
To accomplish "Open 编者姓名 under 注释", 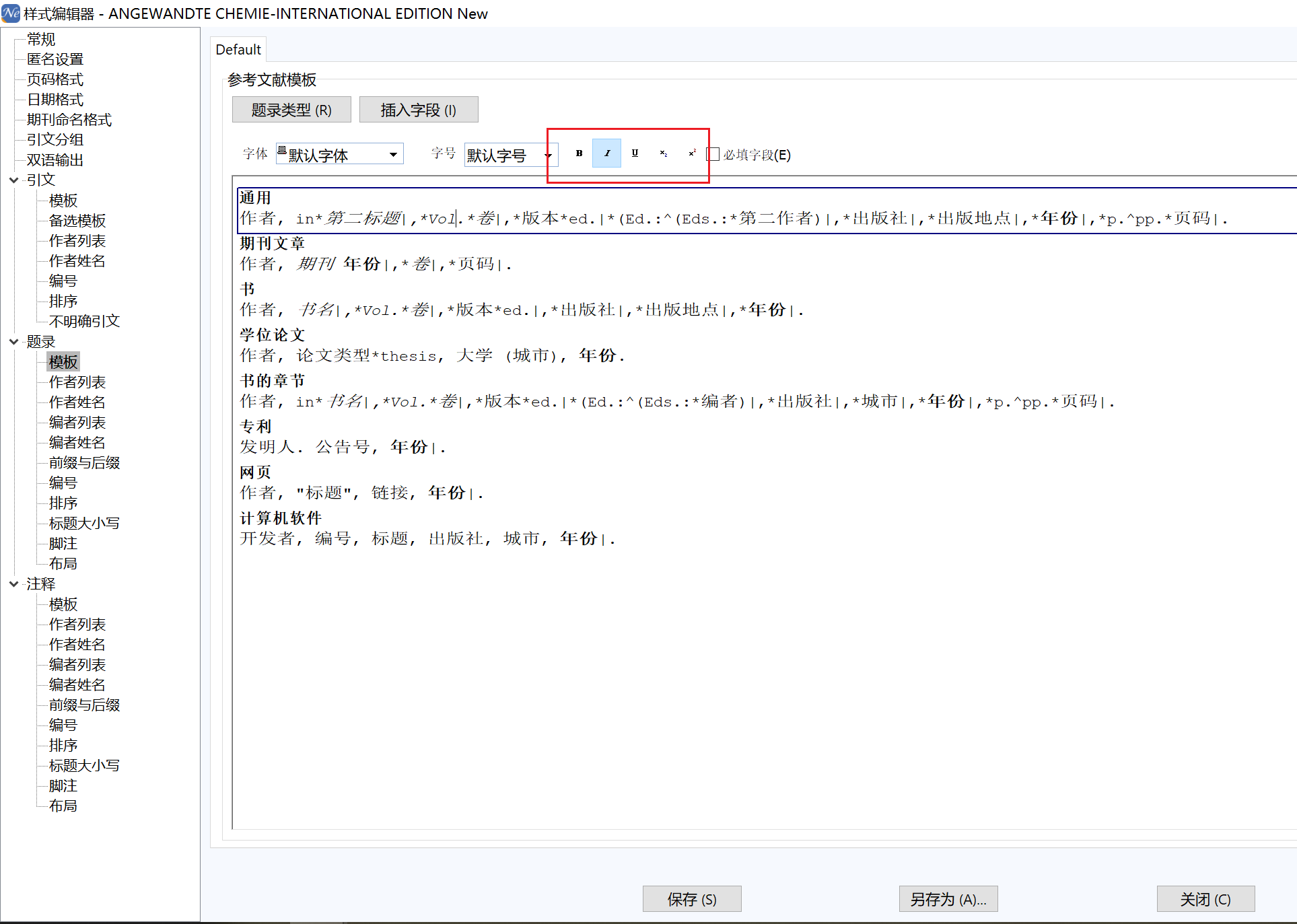I will point(77,685).
